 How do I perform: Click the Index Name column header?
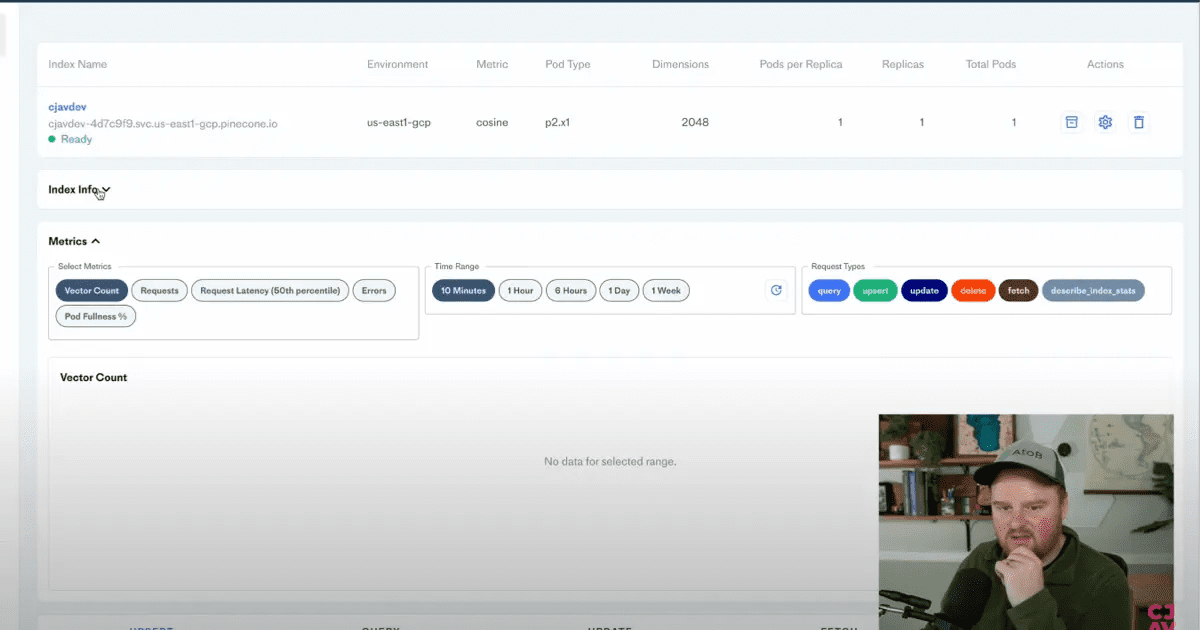tap(78, 64)
